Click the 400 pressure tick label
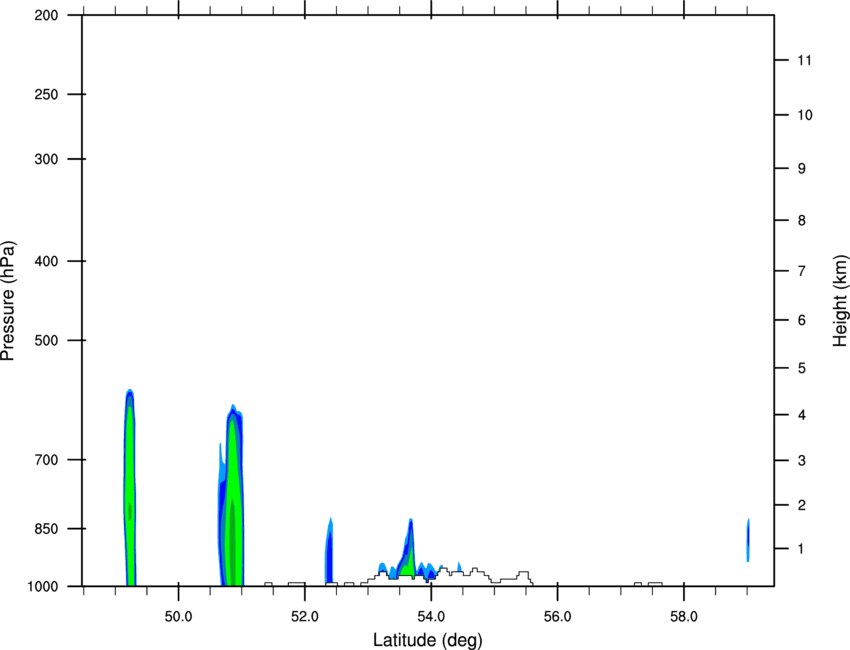This screenshot has width=850, height=650. pyautogui.click(x=46, y=261)
